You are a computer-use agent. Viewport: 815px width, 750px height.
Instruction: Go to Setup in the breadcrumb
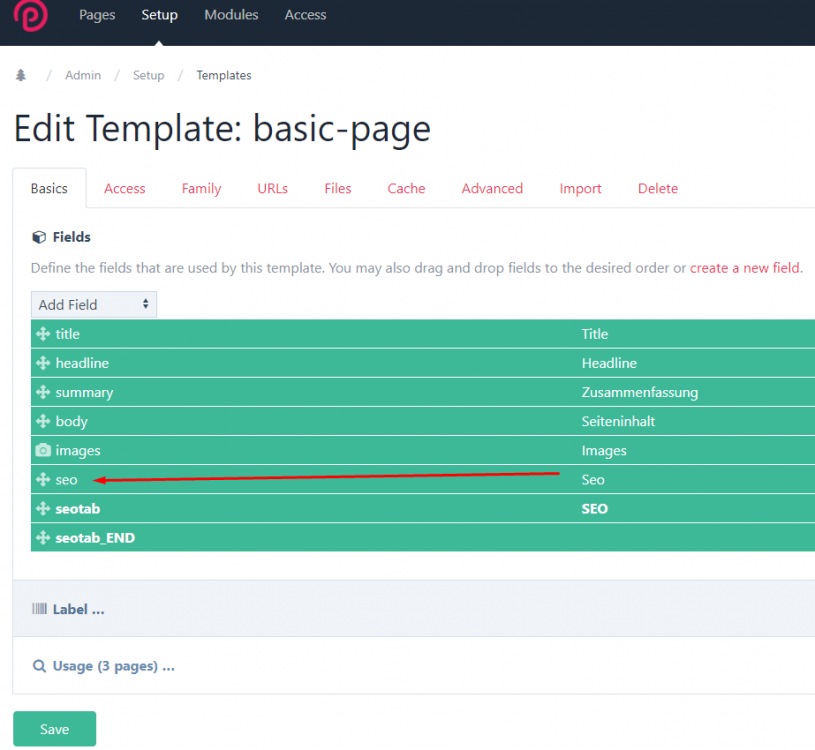(148, 76)
